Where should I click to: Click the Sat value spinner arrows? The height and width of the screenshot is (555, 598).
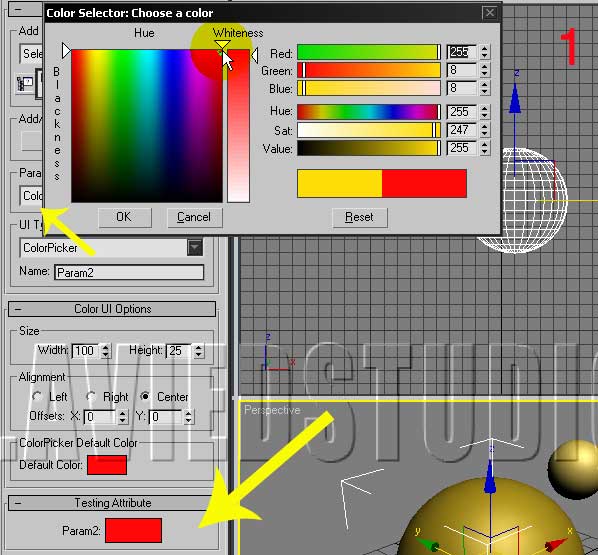coord(484,130)
